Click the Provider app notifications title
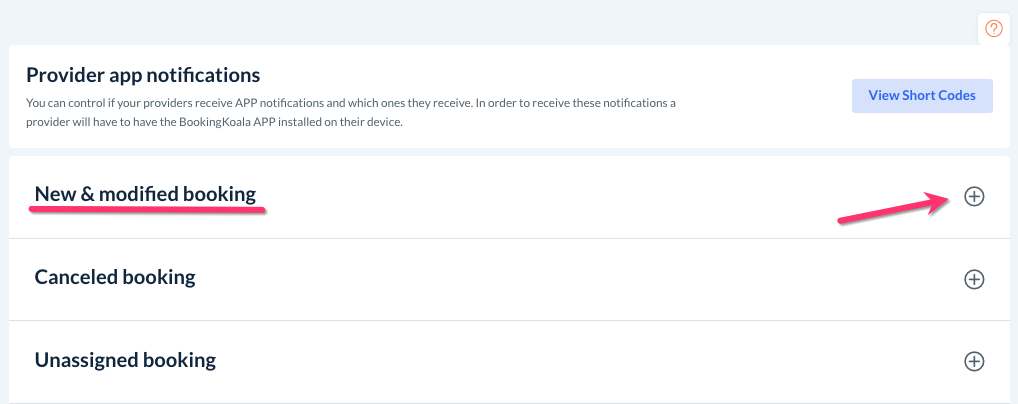1018x404 pixels. [143, 75]
